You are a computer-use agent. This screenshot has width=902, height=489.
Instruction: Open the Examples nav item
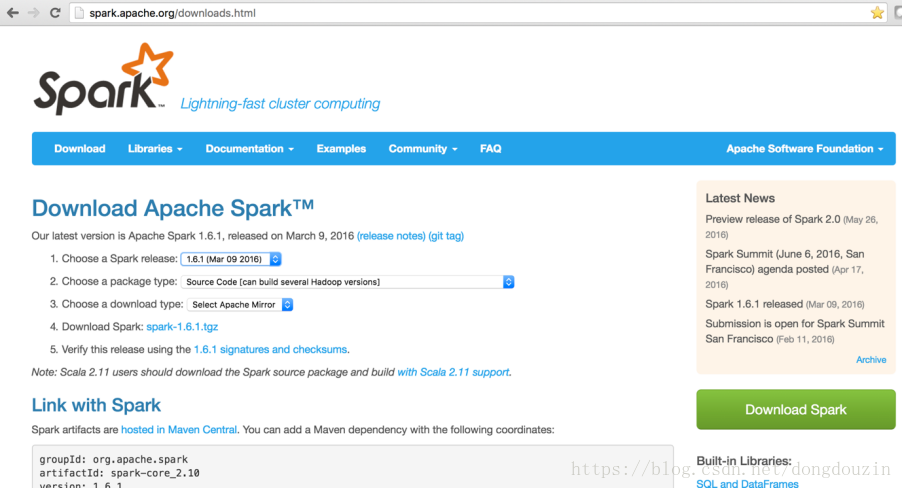click(341, 148)
